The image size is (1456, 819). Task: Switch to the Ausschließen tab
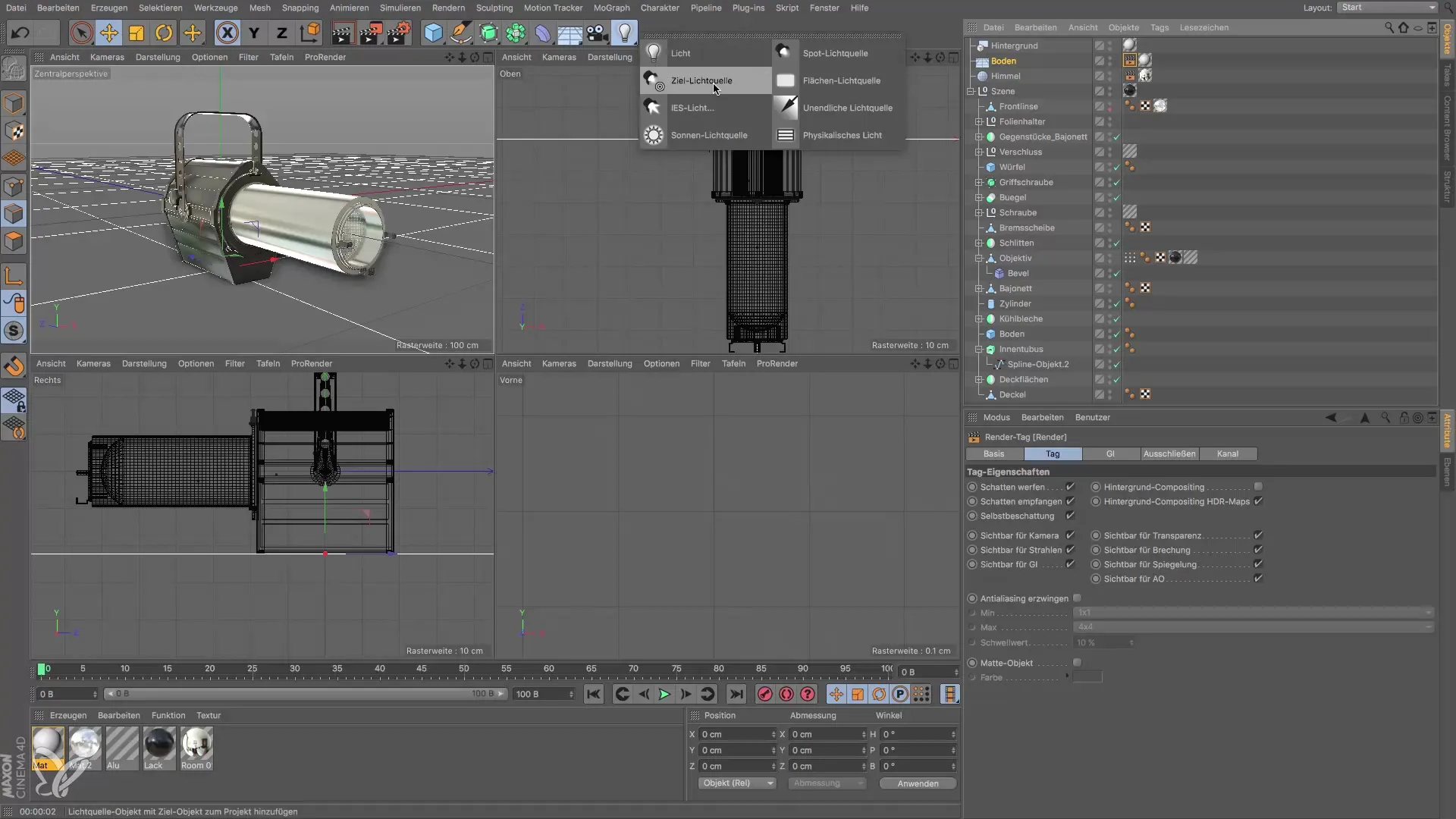(1169, 453)
